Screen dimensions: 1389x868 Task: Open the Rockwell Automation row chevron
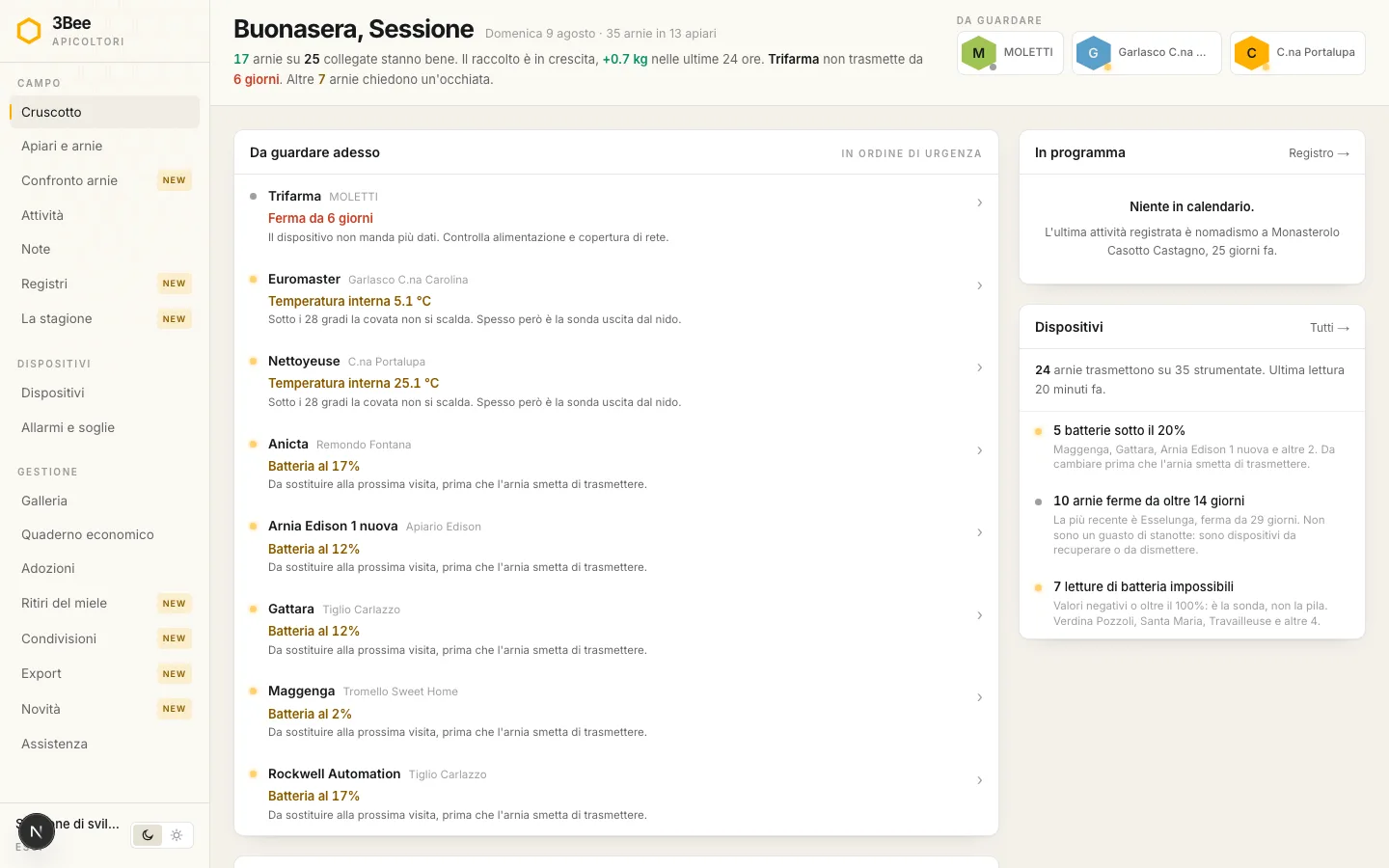point(979,780)
